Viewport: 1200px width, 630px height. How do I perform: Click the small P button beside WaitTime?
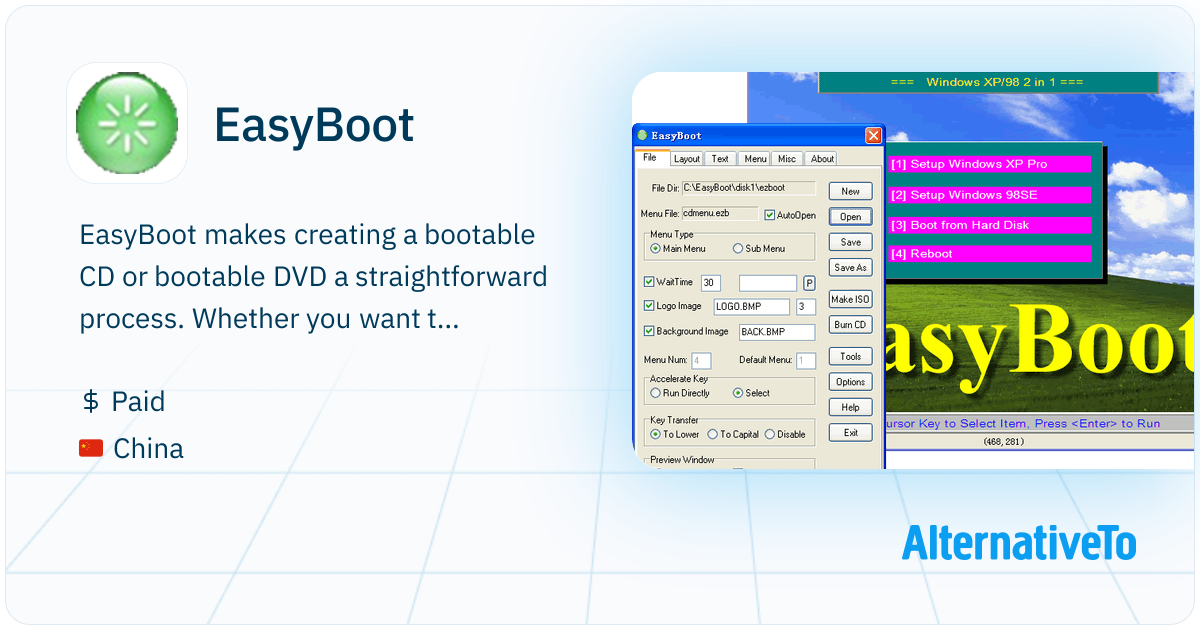tap(809, 283)
